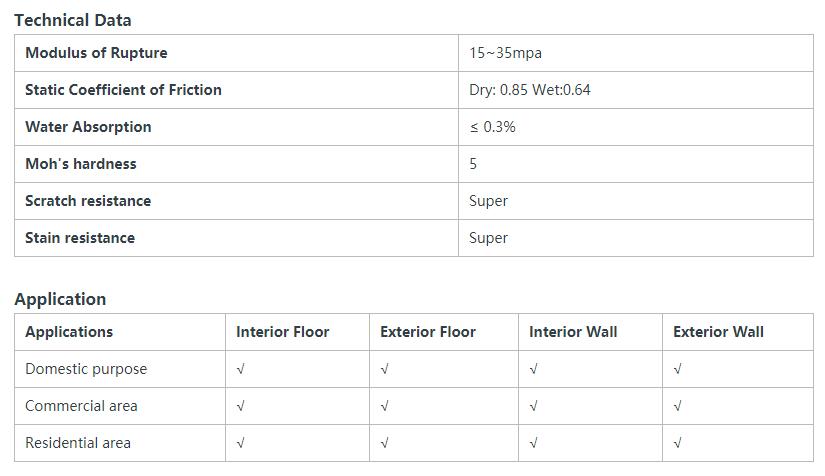This screenshot has height=476, width=825.
Task: Click the Application section heading
Action: tap(60, 299)
